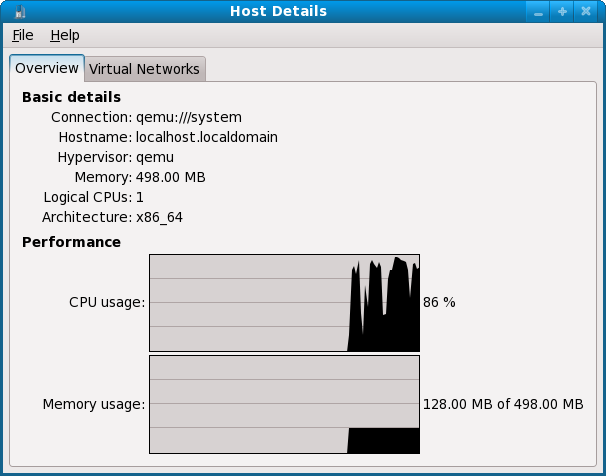This screenshot has width=606, height=476.
Task: Close the Host Details window
Action: [586, 12]
